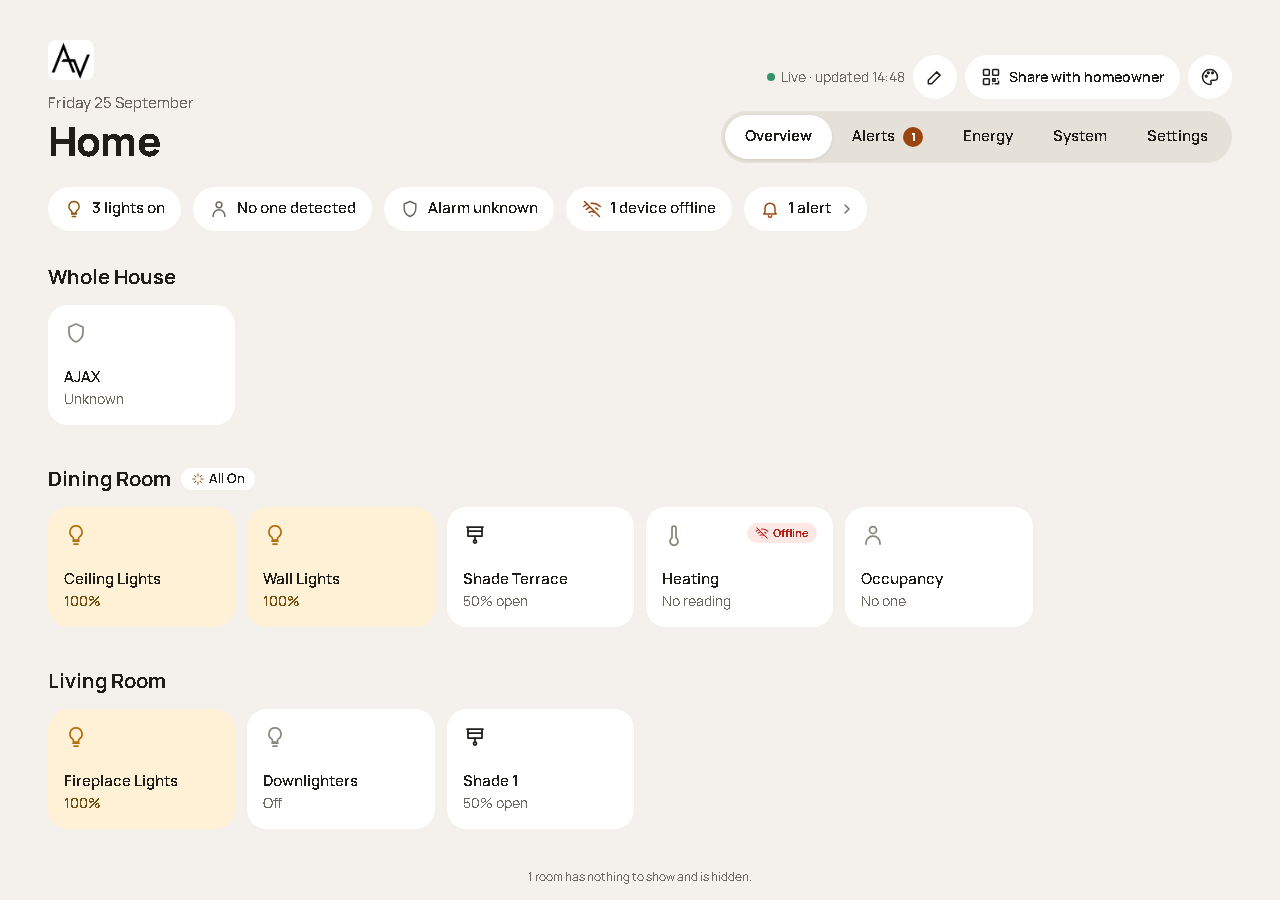Click the hidden room notice text

[x=640, y=877]
